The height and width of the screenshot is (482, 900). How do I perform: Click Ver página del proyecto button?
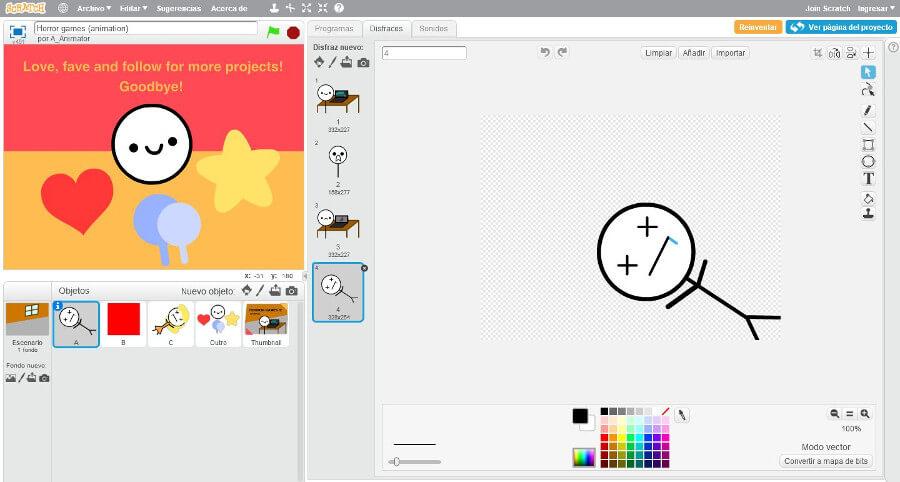(841, 27)
